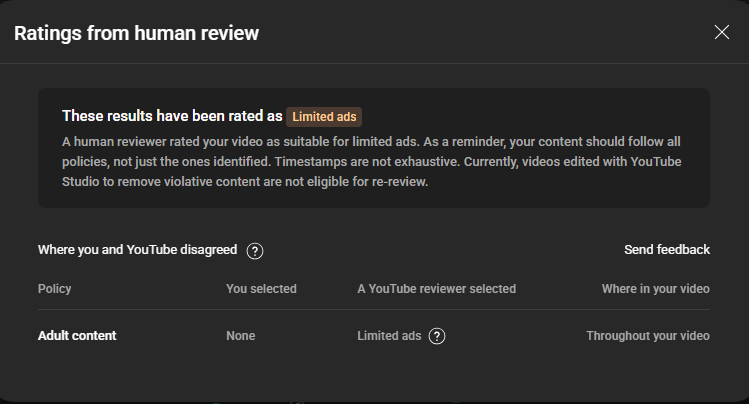The height and width of the screenshot is (404, 749).
Task: Click 'A YouTube reviewer selected' column header
Action: point(437,289)
